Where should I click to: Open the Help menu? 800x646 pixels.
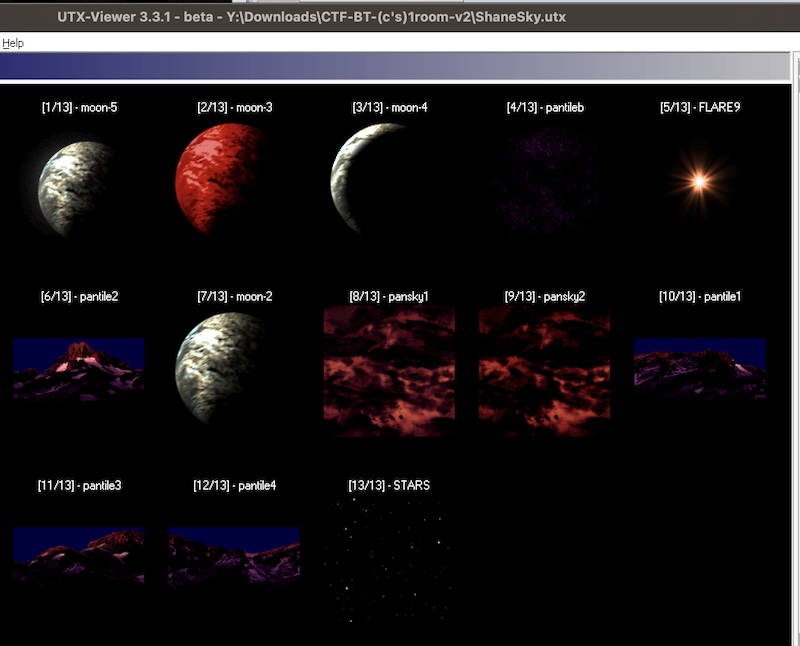[12, 44]
